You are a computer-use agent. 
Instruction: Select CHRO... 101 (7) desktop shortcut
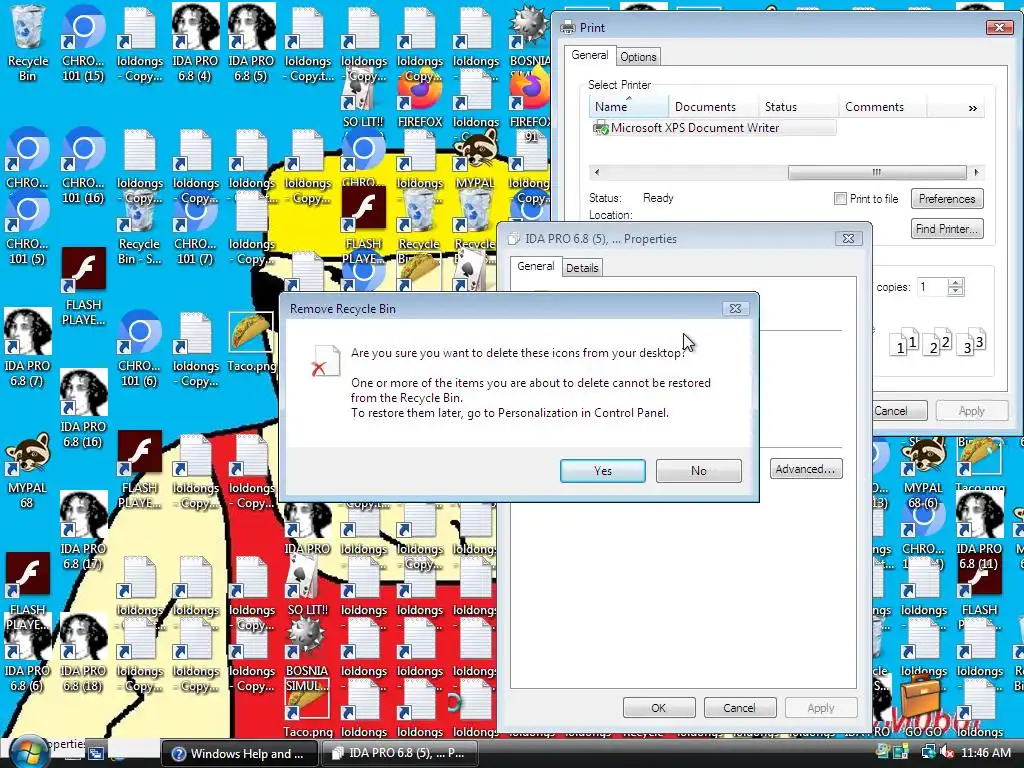coord(195,227)
